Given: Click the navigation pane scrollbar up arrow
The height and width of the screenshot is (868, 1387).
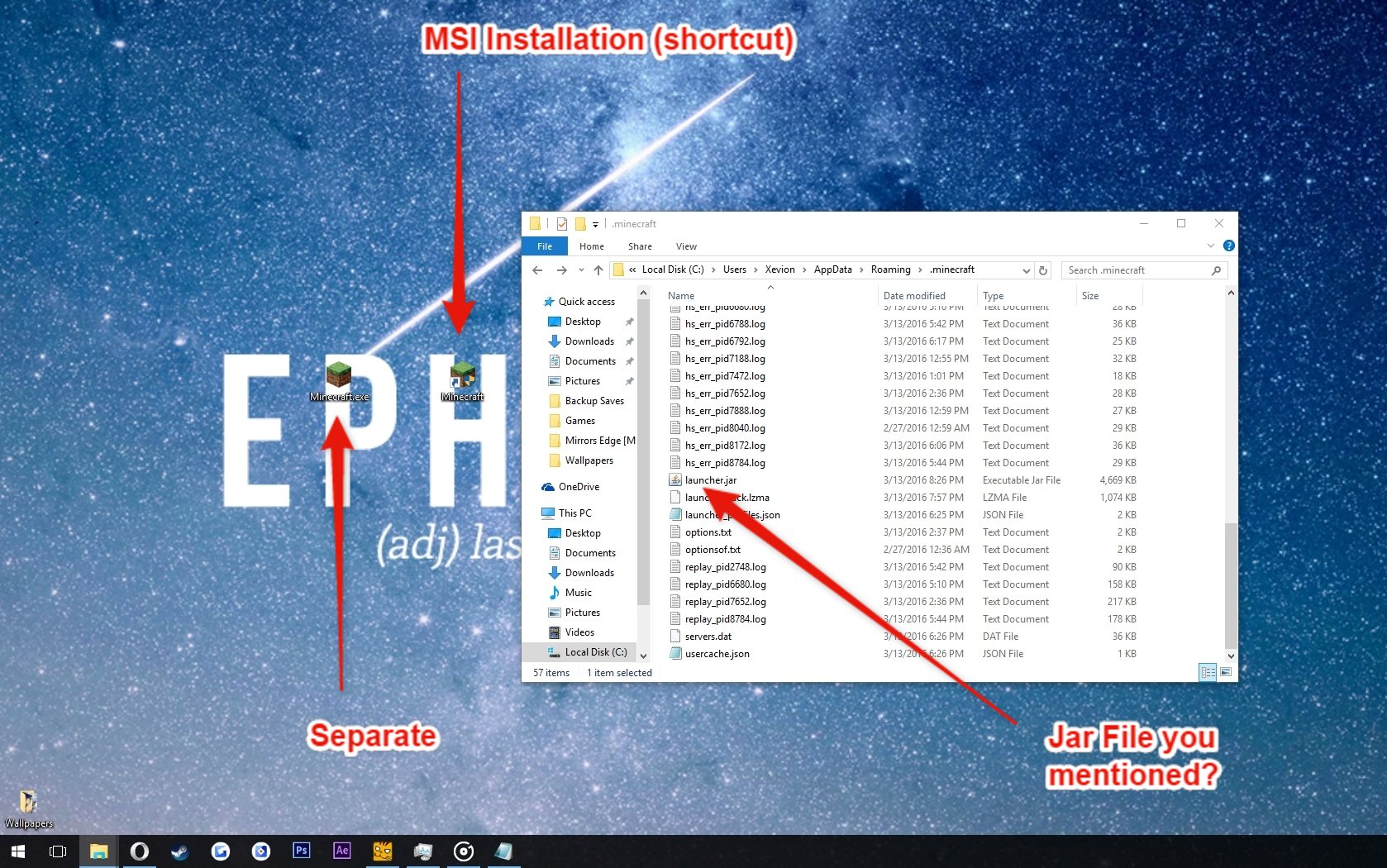Looking at the screenshot, I should tap(643, 293).
